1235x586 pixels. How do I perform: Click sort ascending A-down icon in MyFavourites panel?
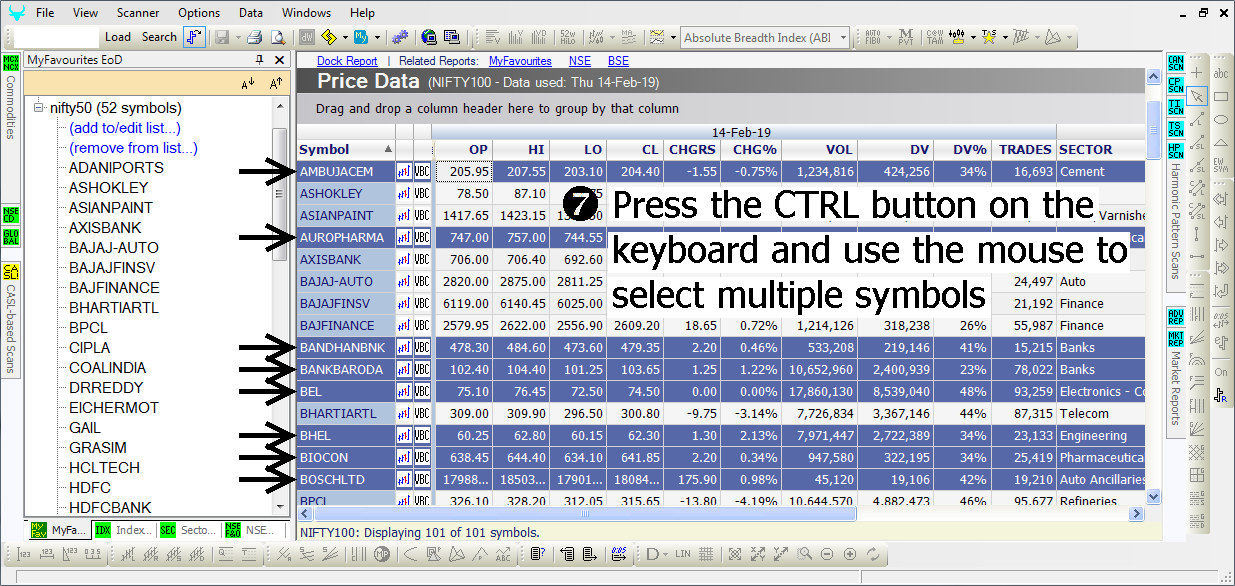(248, 84)
